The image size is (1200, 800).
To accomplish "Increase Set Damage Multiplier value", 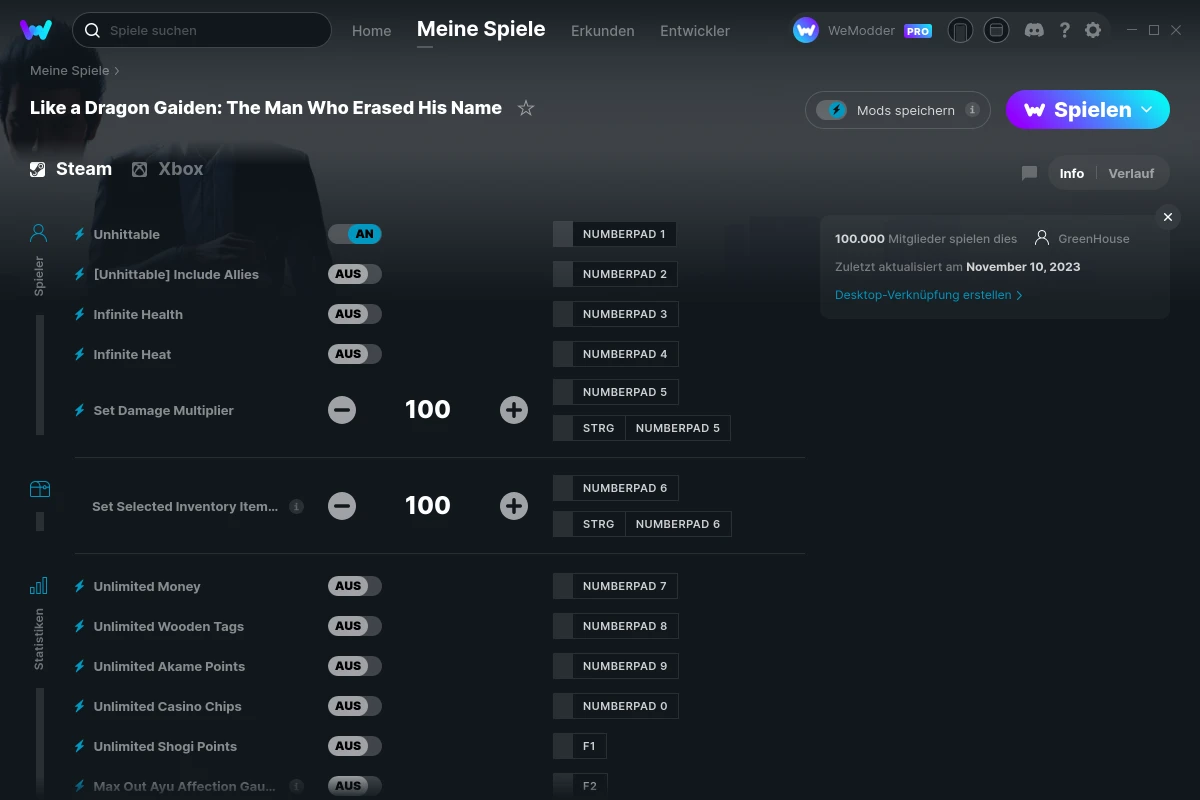I will (x=514, y=410).
